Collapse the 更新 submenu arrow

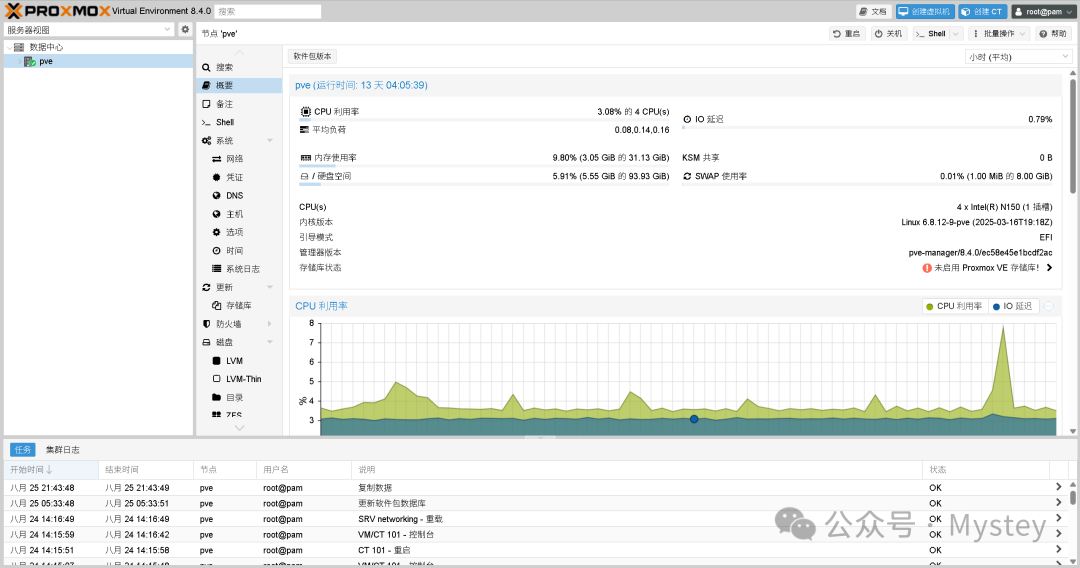pyautogui.click(x=270, y=287)
